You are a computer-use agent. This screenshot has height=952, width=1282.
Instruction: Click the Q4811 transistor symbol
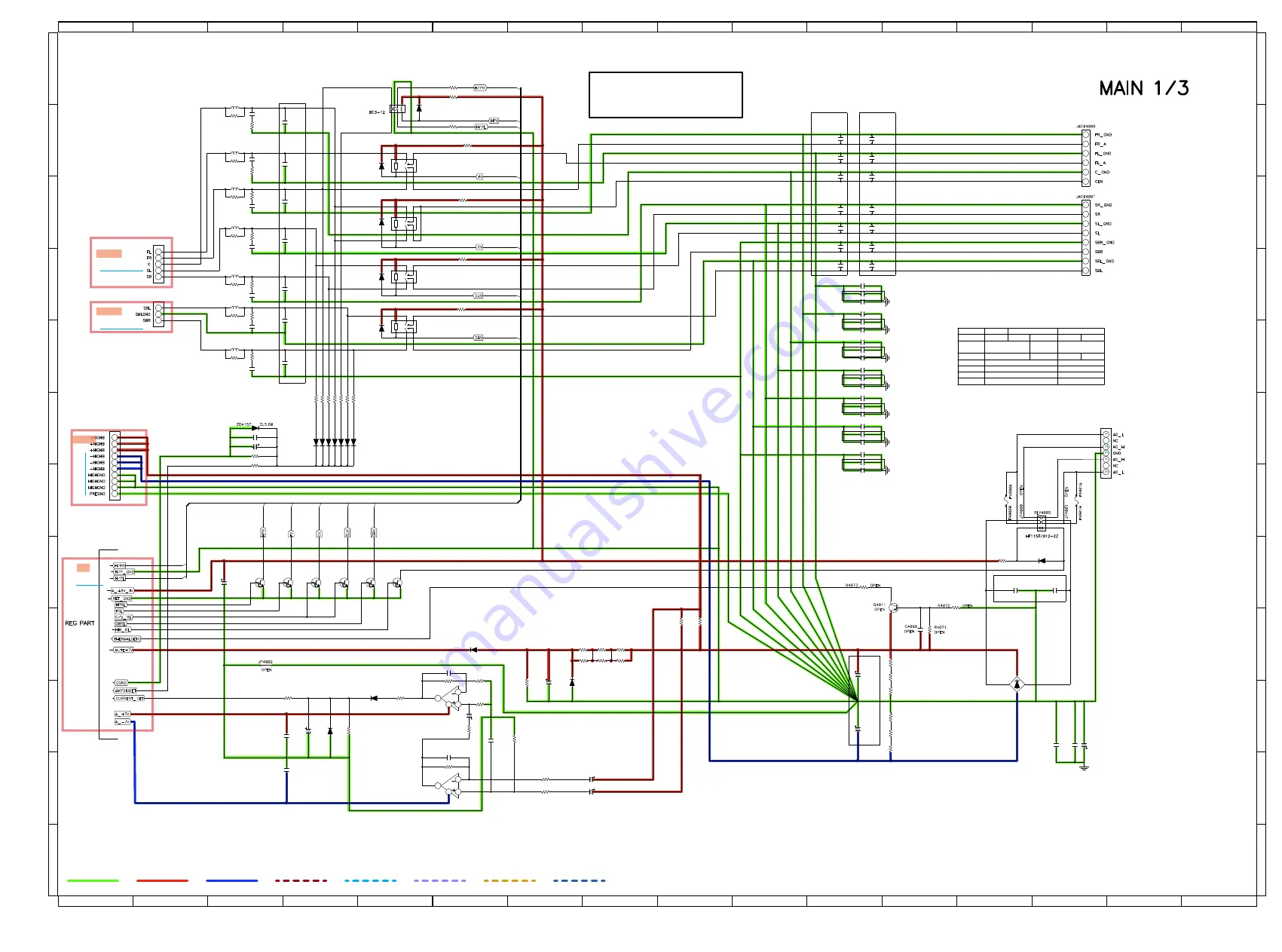[x=893, y=608]
